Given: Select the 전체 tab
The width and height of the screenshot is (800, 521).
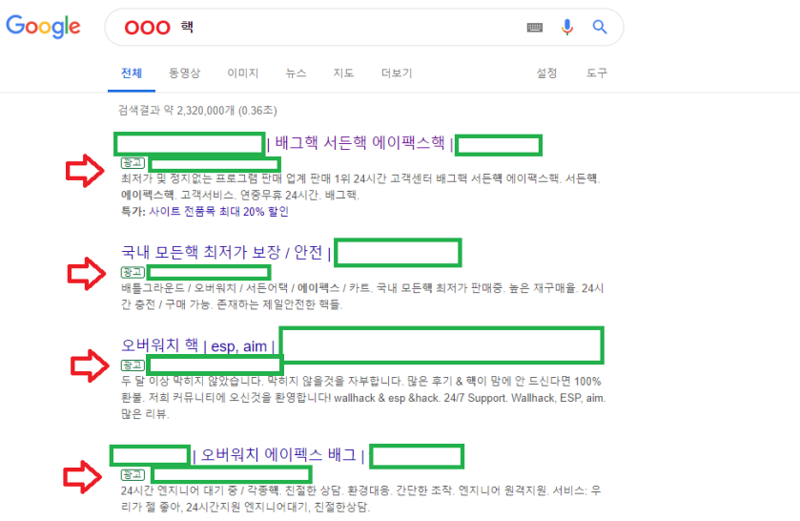Looking at the screenshot, I should (131, 73).
